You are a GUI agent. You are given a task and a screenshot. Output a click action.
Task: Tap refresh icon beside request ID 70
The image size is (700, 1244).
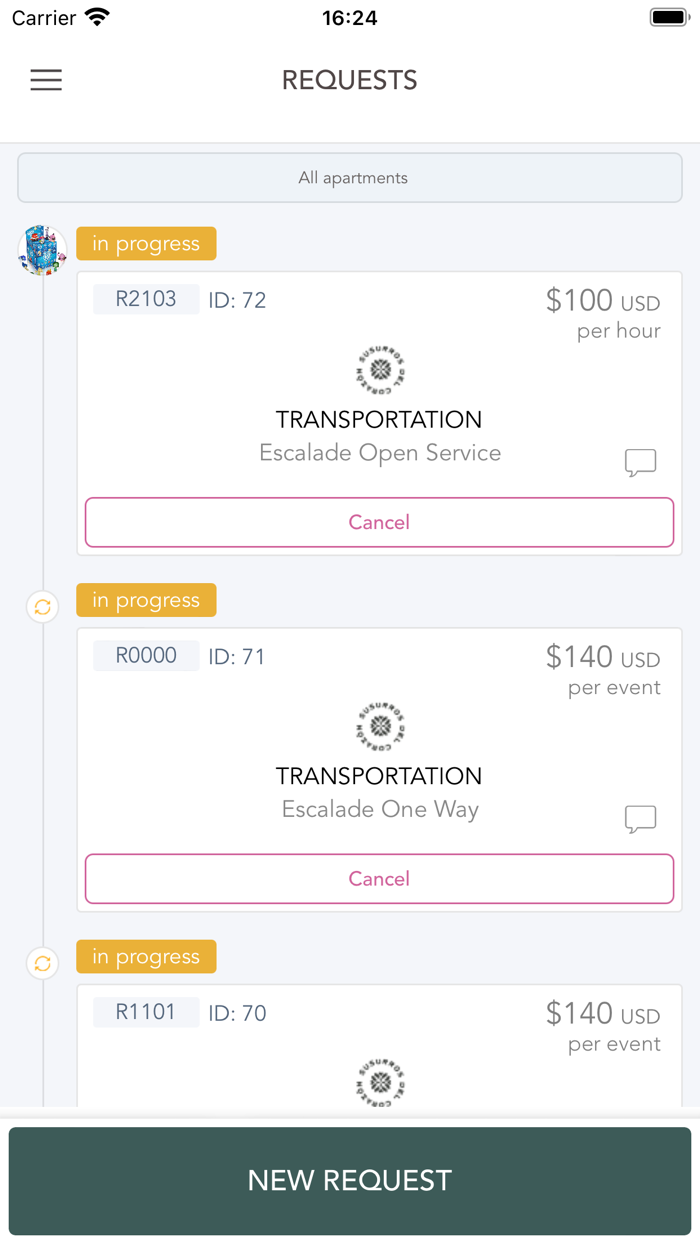[42, 964]
